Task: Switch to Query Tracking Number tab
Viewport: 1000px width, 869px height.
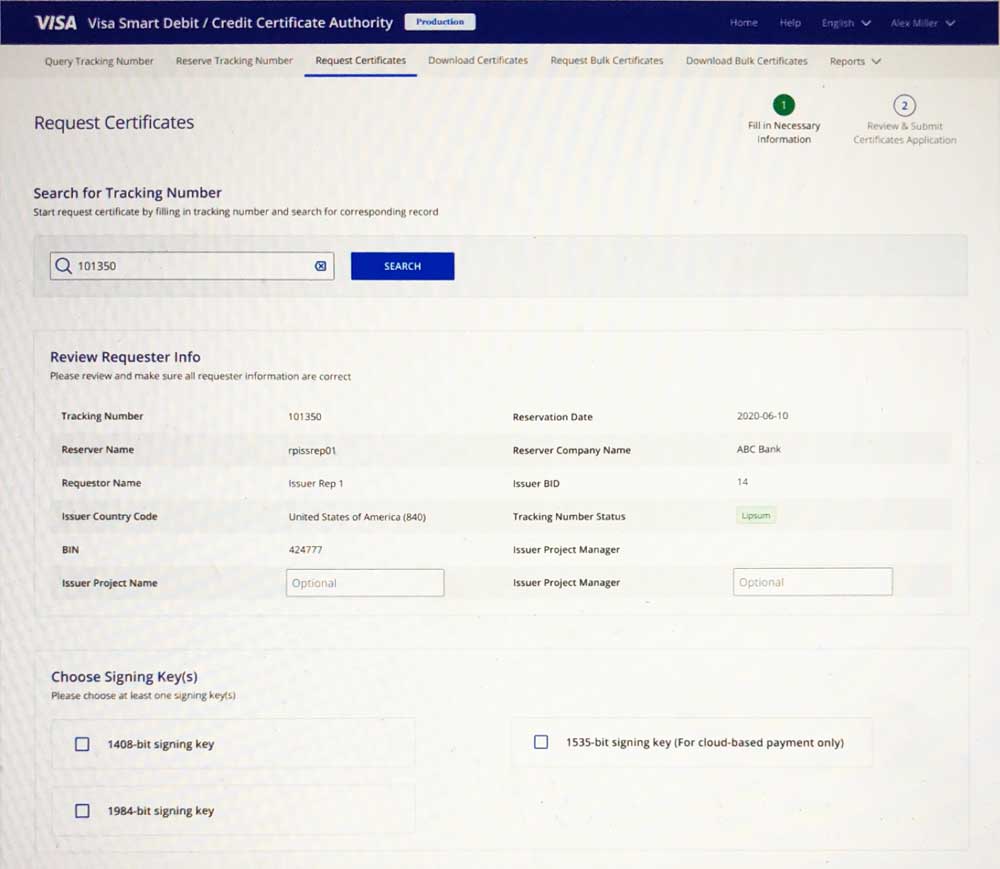Action: click(99, 61)
